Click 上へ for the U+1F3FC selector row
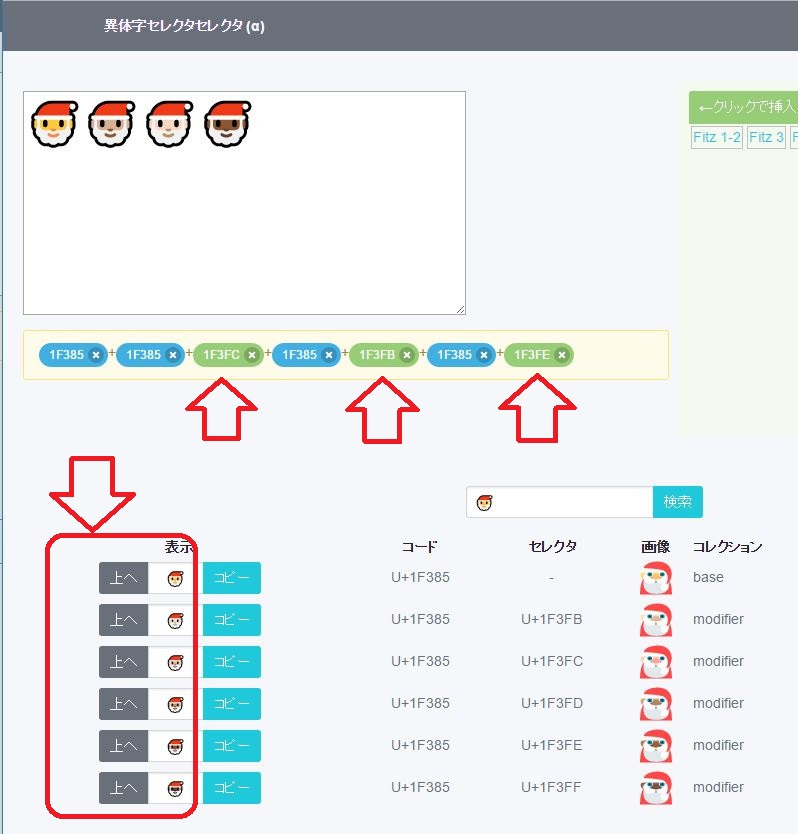The width and height of the screenshot is (798, 834). pyautogui.click(x=123, y=662)
